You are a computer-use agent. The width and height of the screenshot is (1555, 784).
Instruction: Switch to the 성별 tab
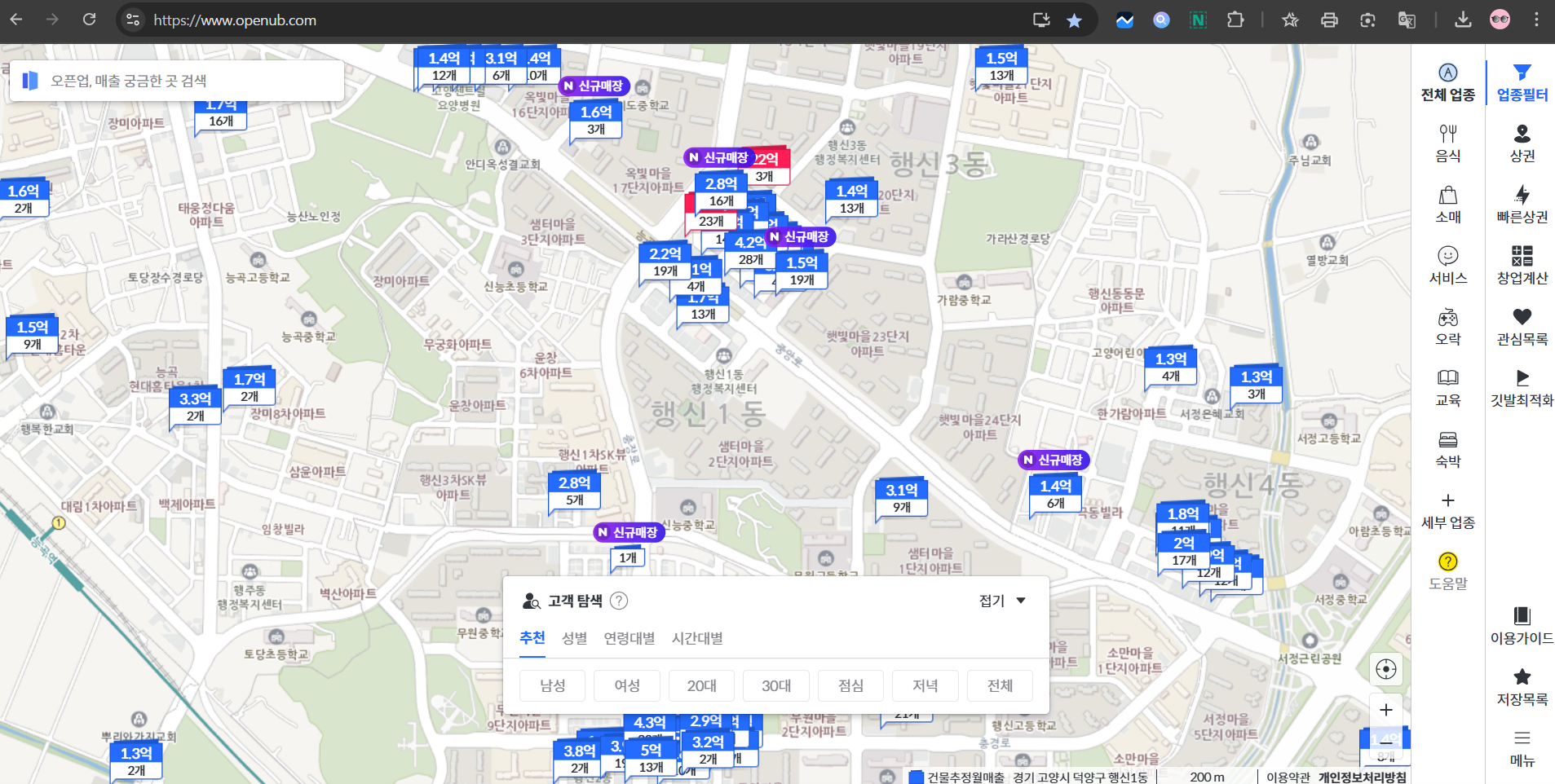click(574, 638)
